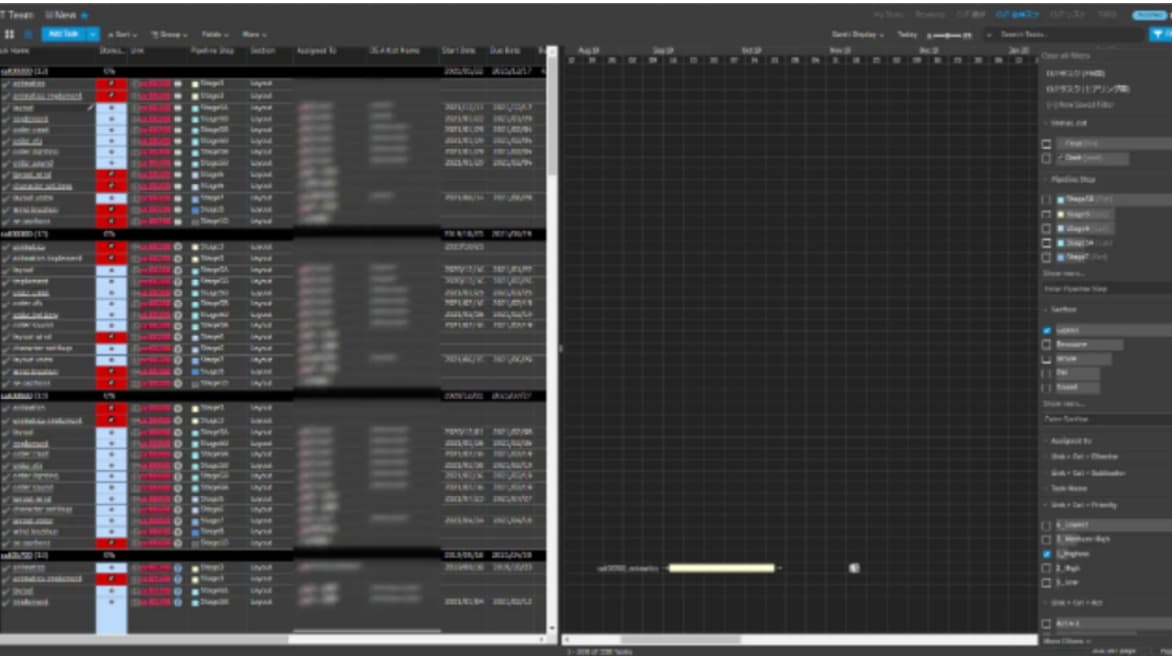Screen dimensions: 1172x660
Task: Open the More menu in the toolbar
Action: [254, 34]
